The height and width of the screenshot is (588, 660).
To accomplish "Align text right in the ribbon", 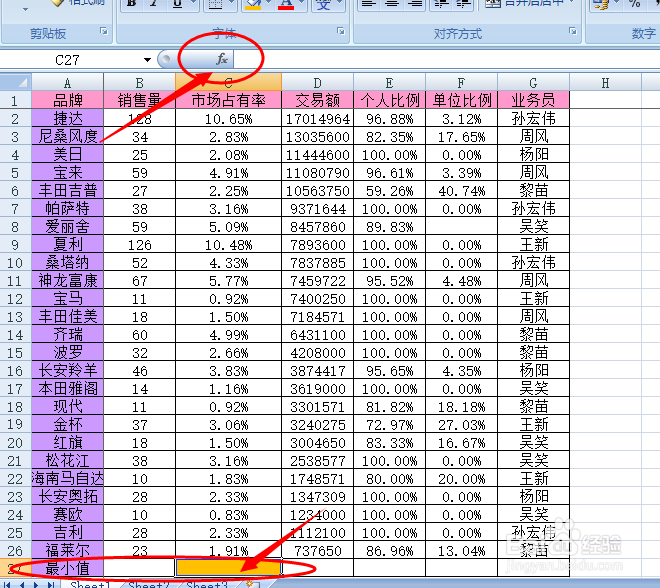I will coord(415,4).
